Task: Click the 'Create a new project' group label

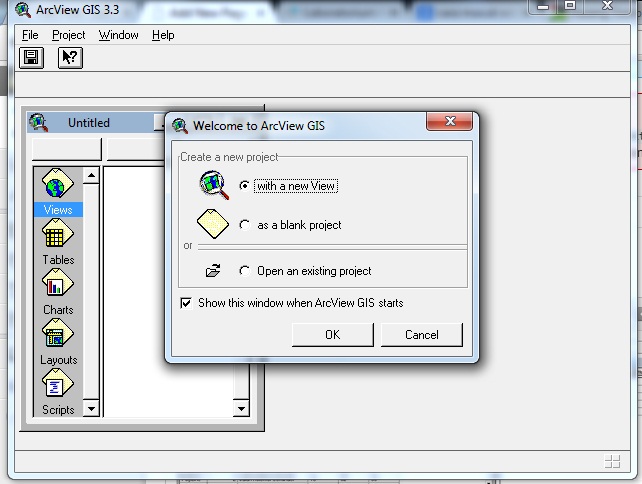Action: (229, 157)
